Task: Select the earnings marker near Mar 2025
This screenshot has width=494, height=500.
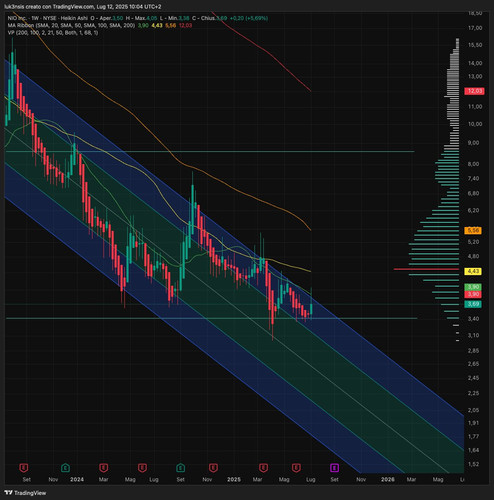Action: click(264, 468)
